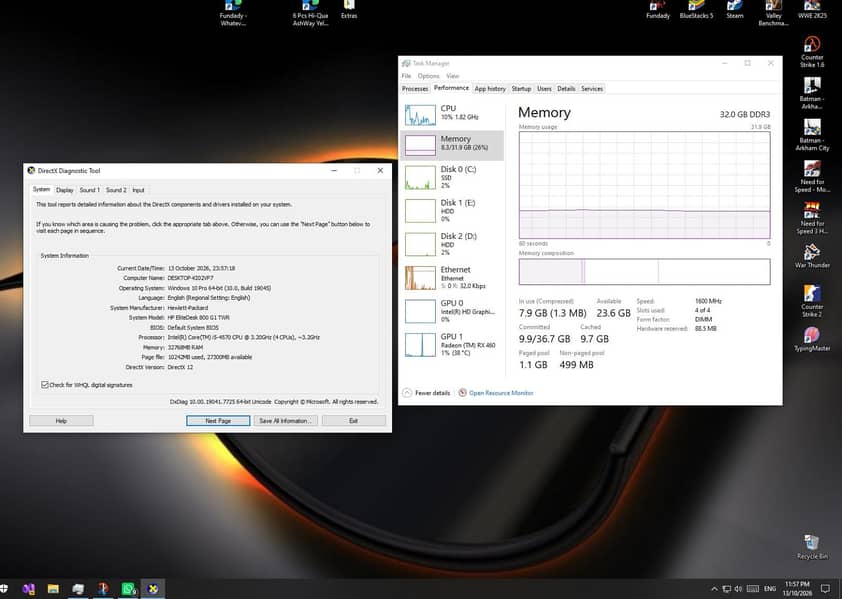The height and width of the screenshot is (599, 842).
Task: Open WhatsApp from the taskbar
Action: click(128, 589)
